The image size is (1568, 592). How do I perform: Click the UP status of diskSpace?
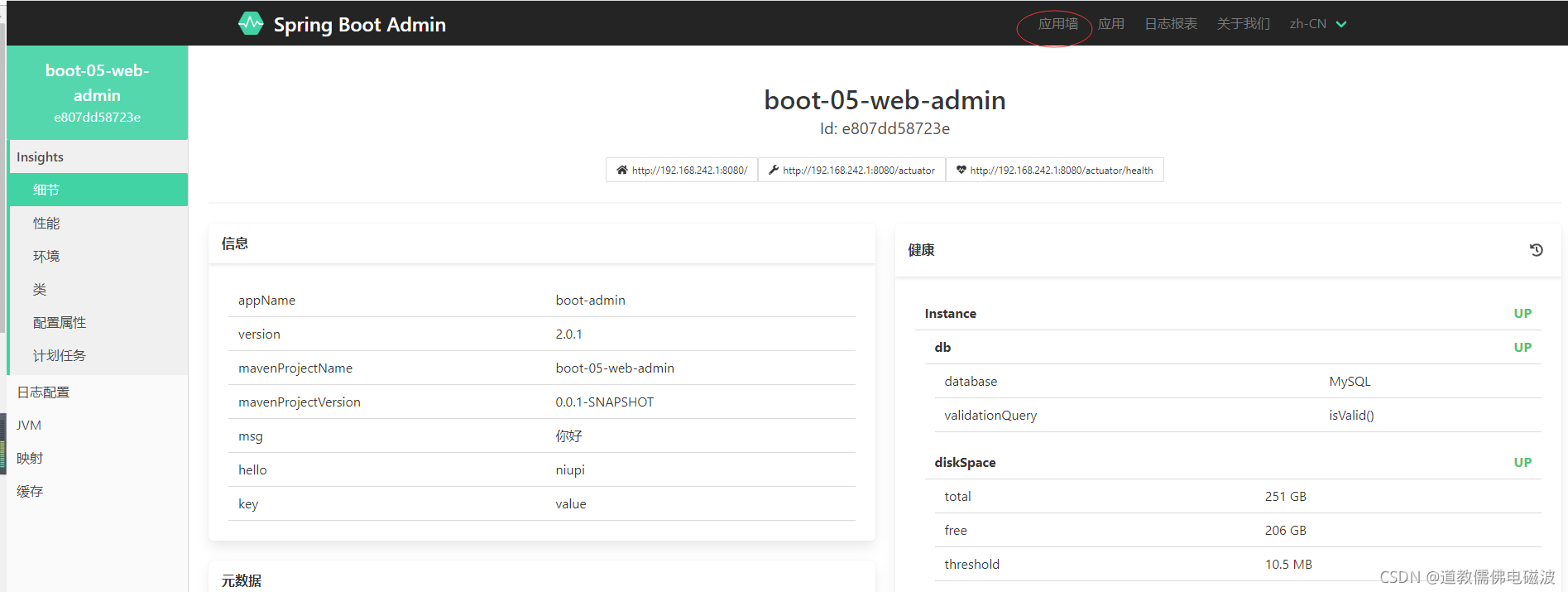click(1522, 462)
